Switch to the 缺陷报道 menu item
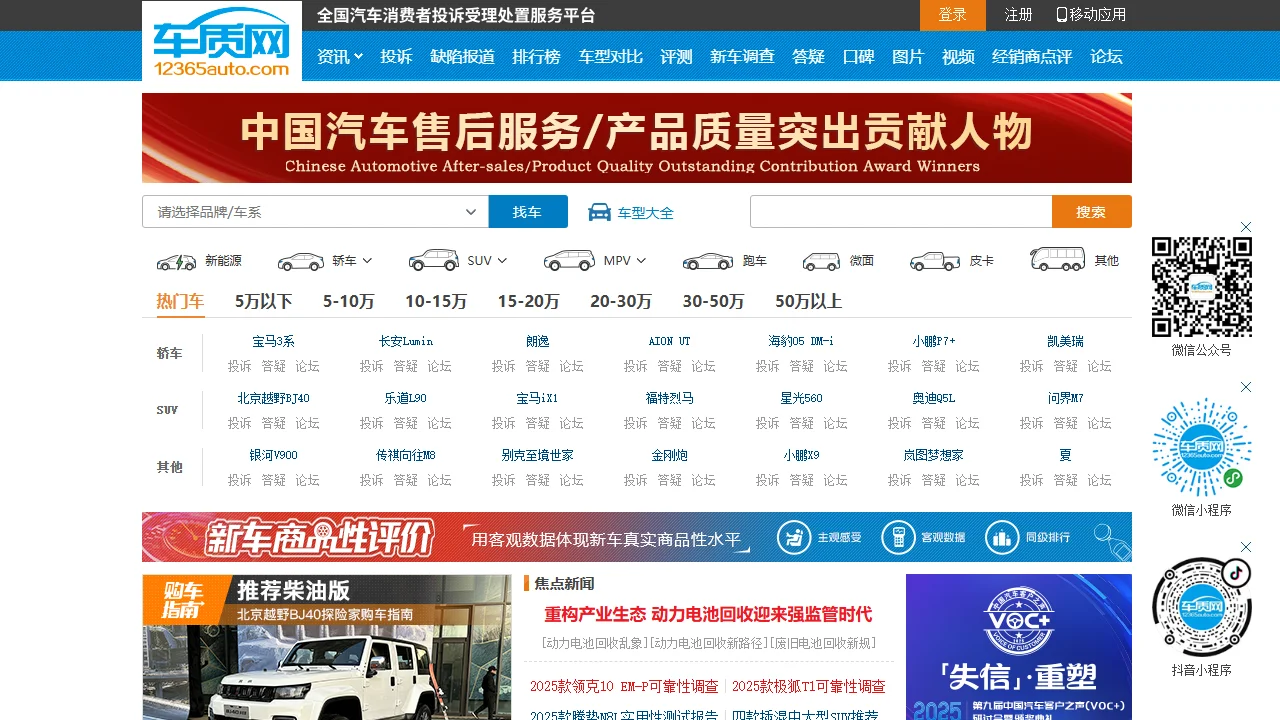This screenshot has height=720, width=1280. point(461,57)
